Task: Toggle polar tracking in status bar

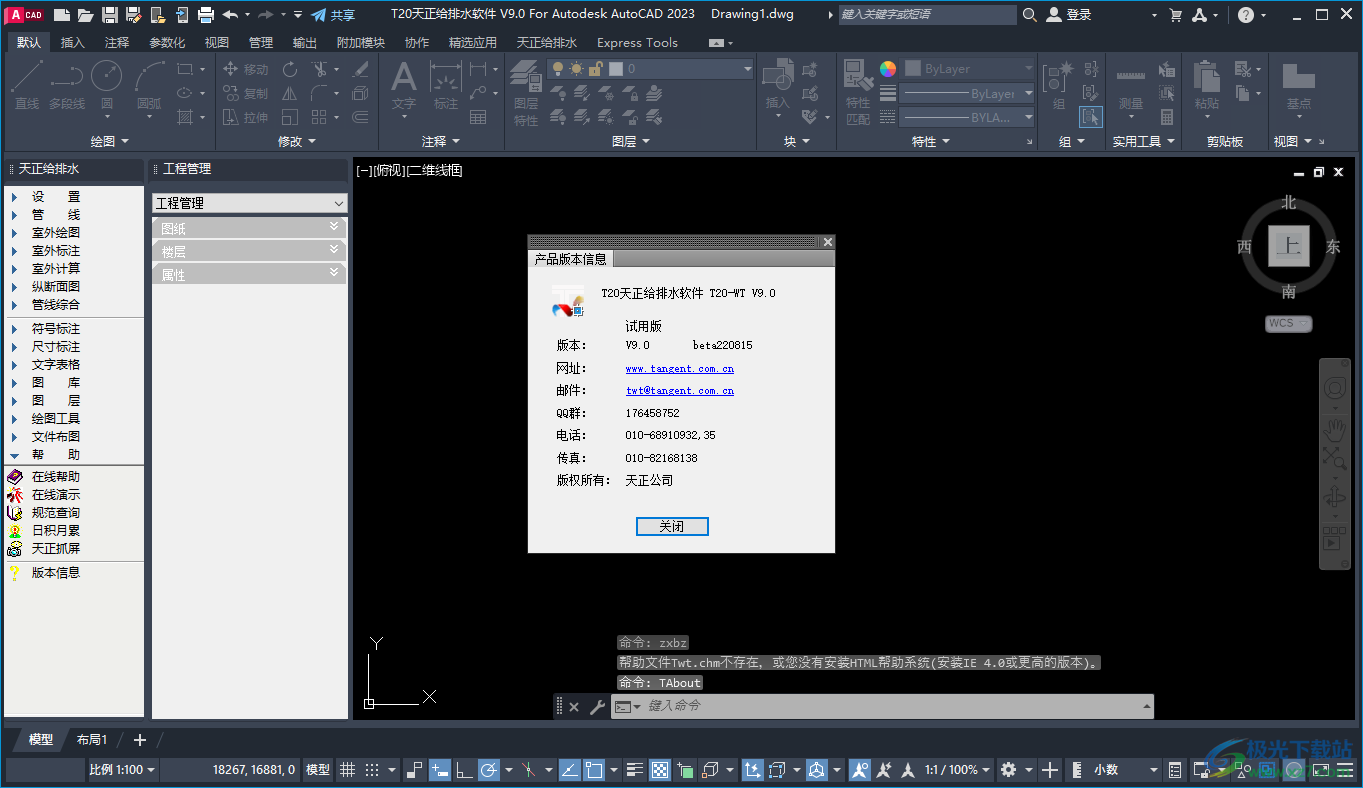Action: [489, 770]
